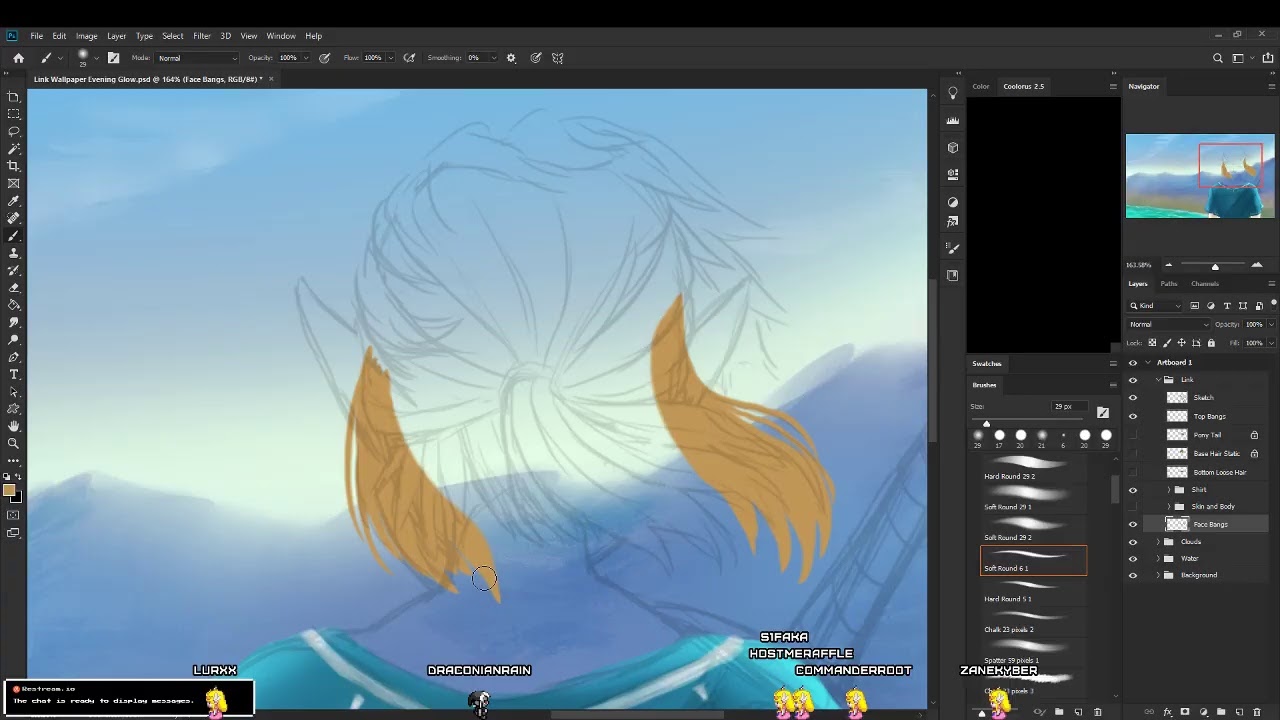This screenshot has height=720, width=1280.
Task: Expand the Clouds group
Action: point(1157,542)
